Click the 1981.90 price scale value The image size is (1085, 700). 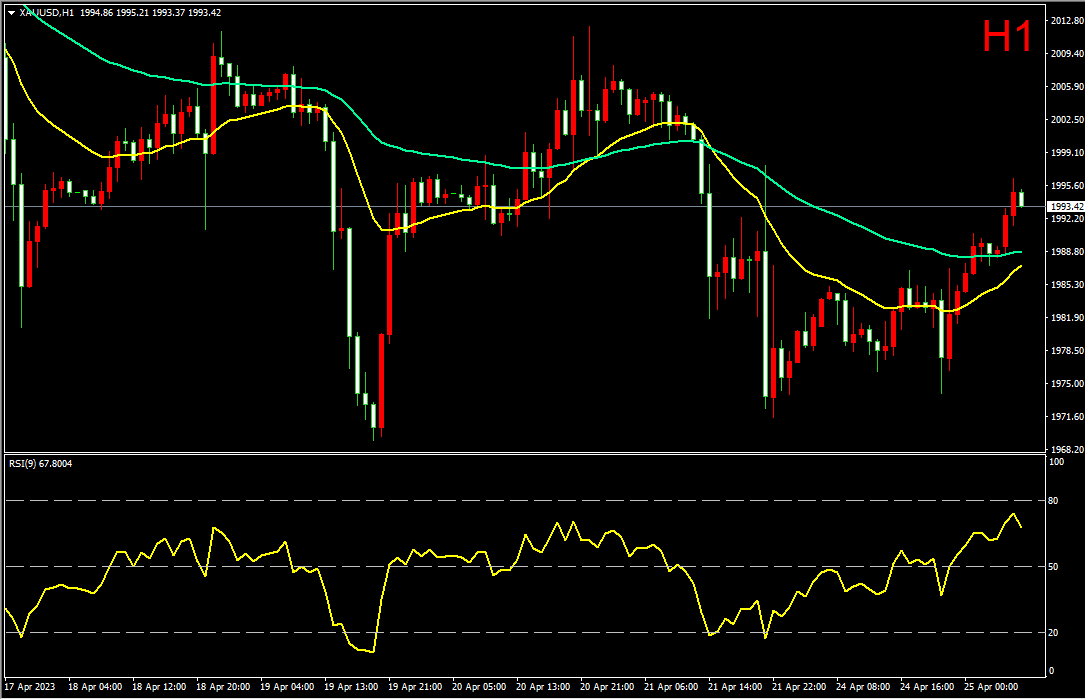(x=1067, y=317)
